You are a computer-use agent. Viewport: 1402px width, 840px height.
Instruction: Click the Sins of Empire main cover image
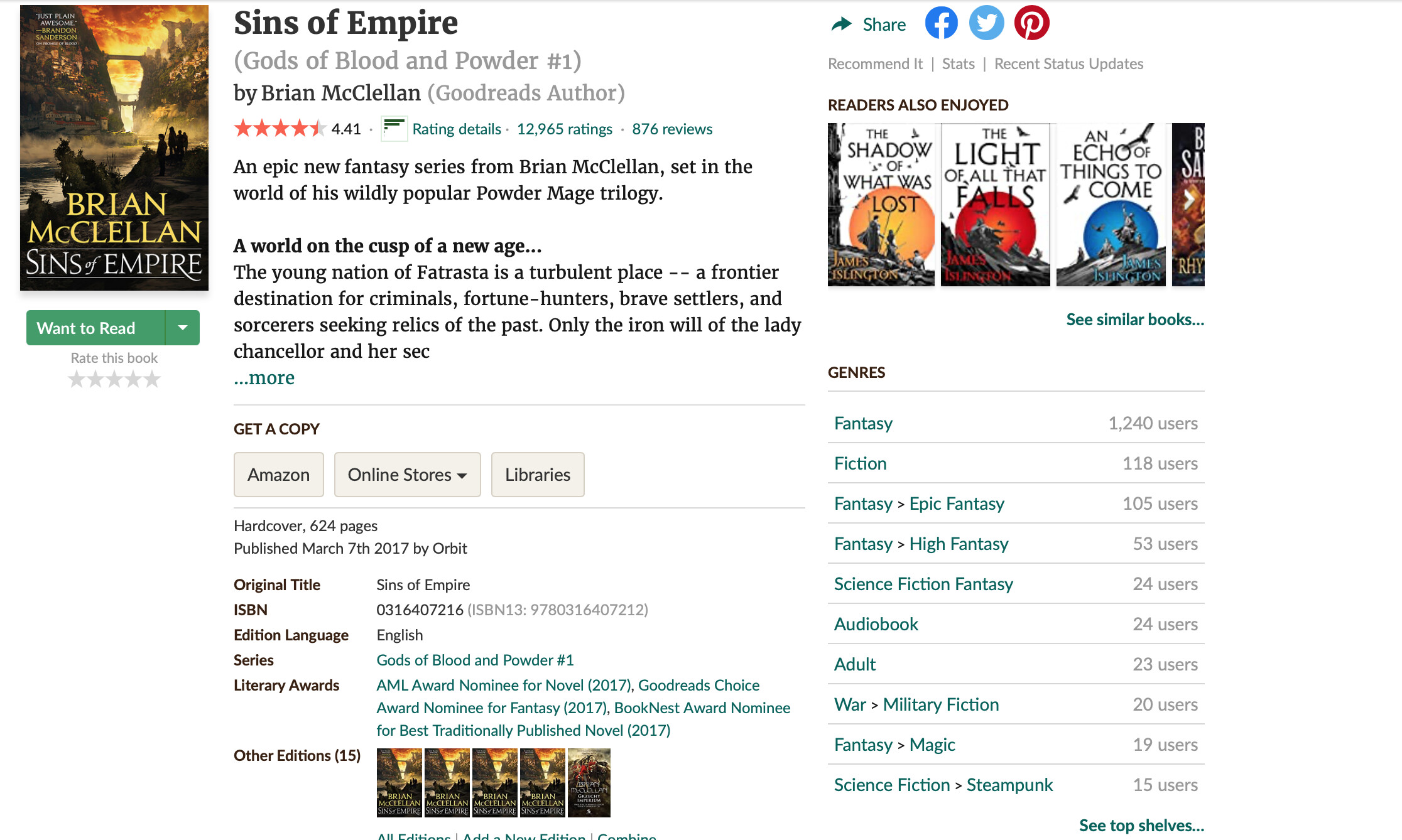tap(114, 148)
